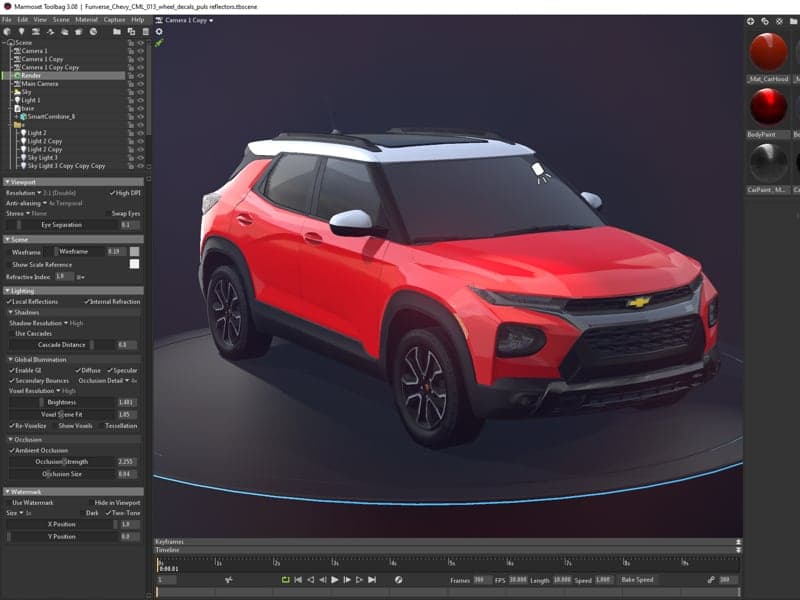Toggle the Two-Tone watermark checkbox
Viewport: 800px width, 600px height.
tap(122, 513)
